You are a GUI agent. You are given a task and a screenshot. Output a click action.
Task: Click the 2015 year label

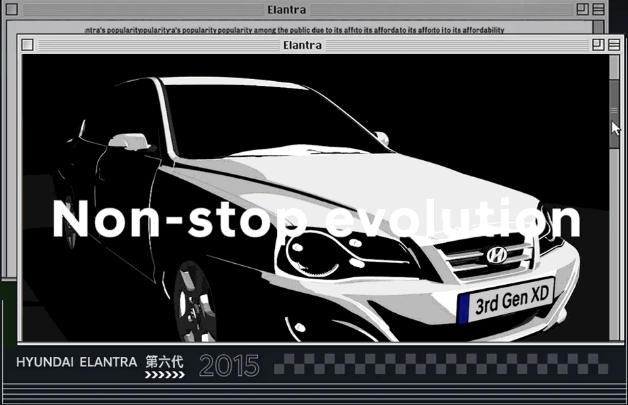pos(229,366)
